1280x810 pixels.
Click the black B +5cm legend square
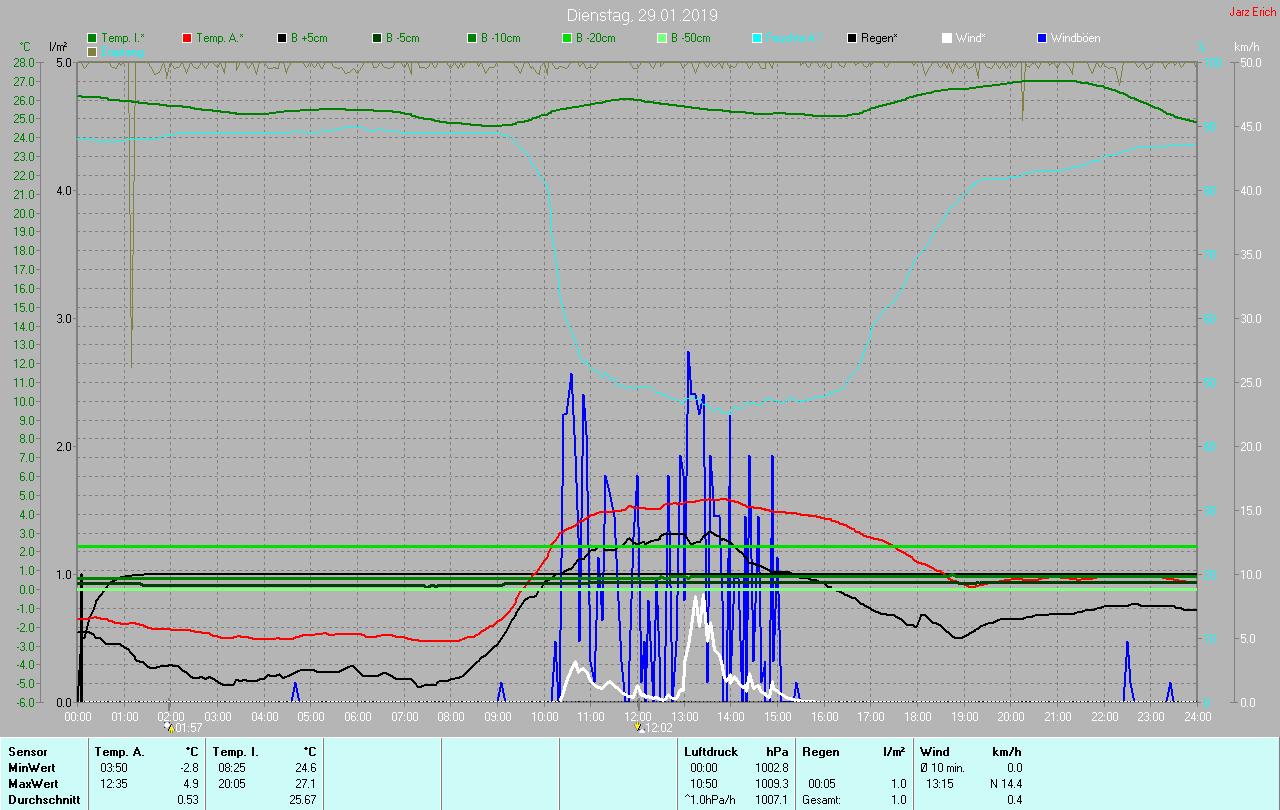click(x=282, y=38)
